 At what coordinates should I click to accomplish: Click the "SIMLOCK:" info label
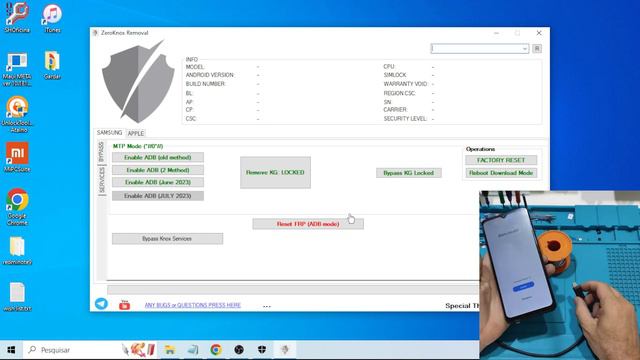pos(395,75)
